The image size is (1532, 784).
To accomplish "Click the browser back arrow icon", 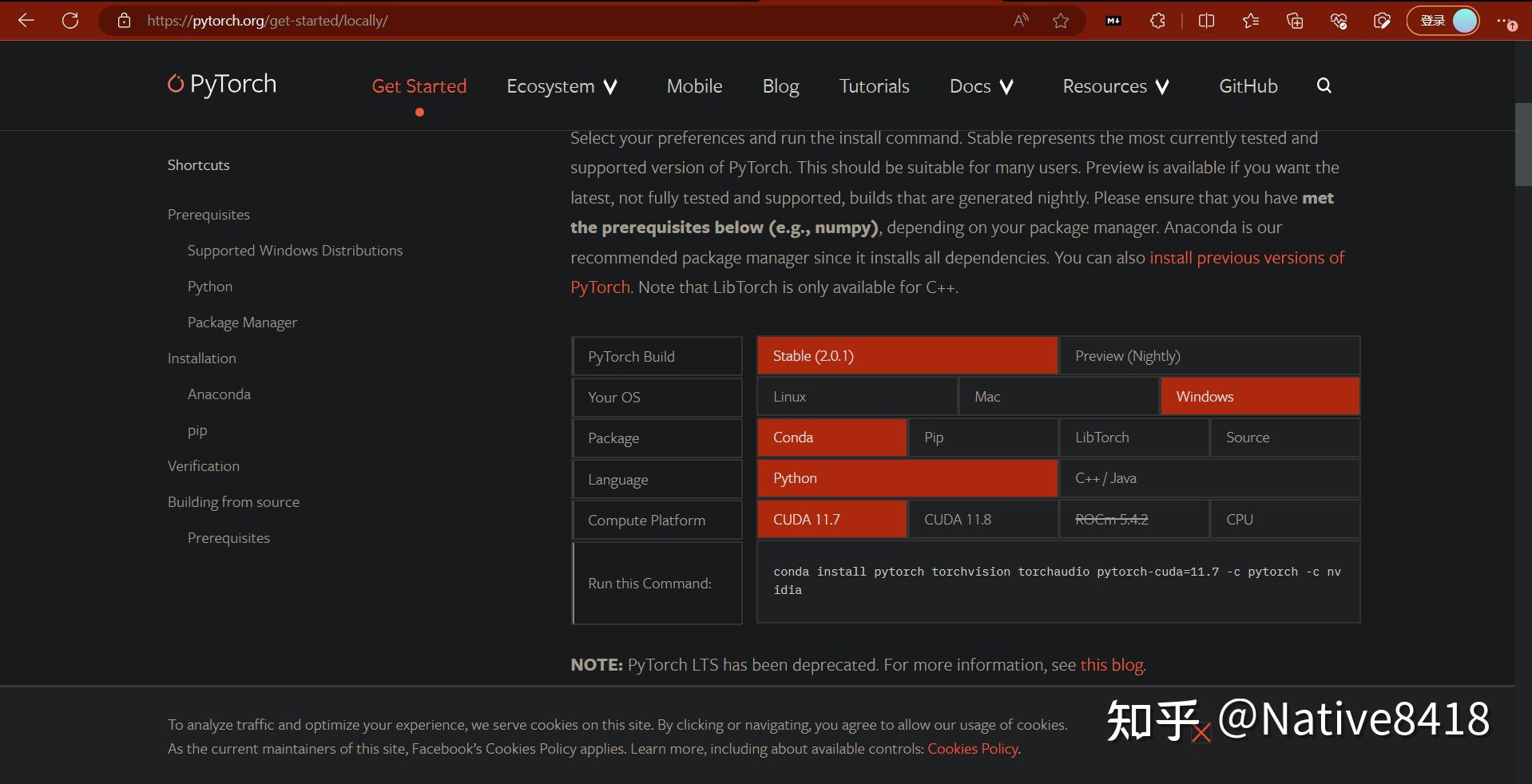I will pyautogui.click(x=26, y=21).
